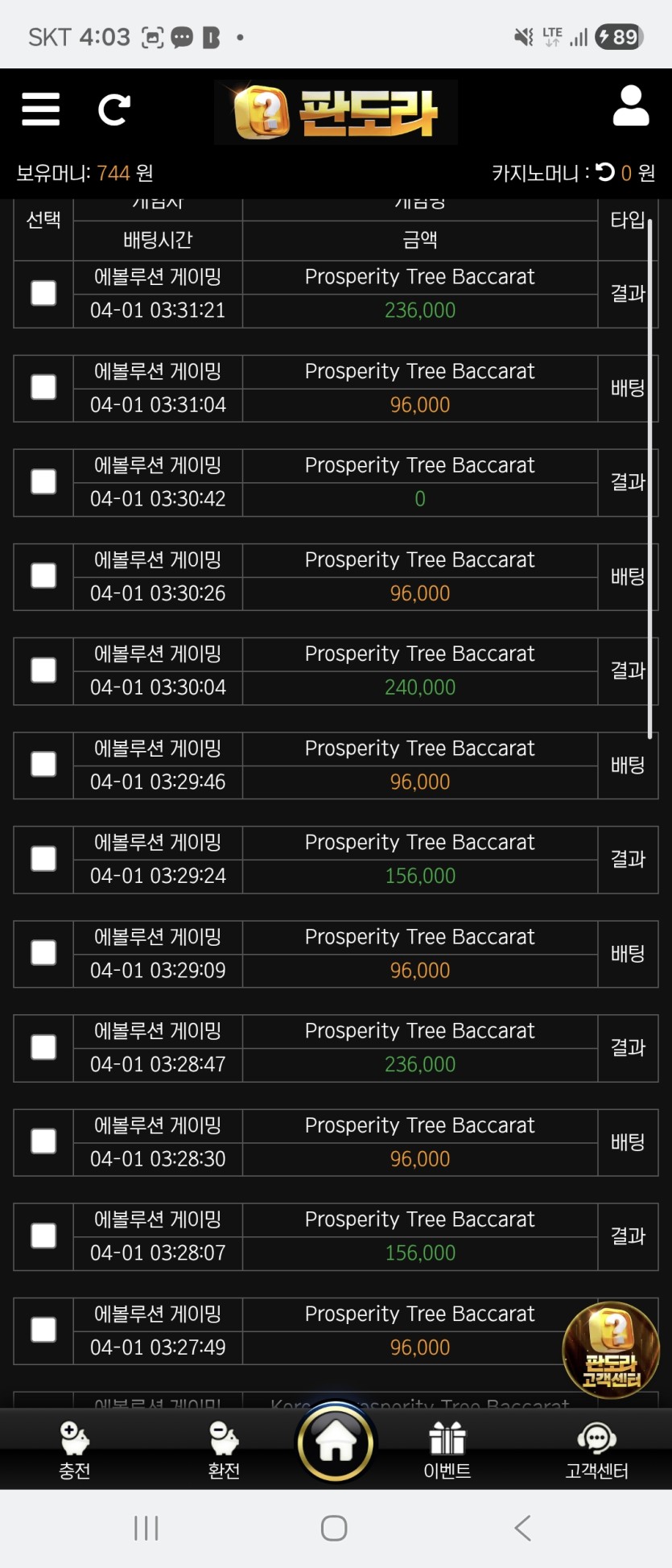This screenshot has height=1568, width=672.
Task: Open 환전 withdrawal in bottom bar
Action: 224,1450
